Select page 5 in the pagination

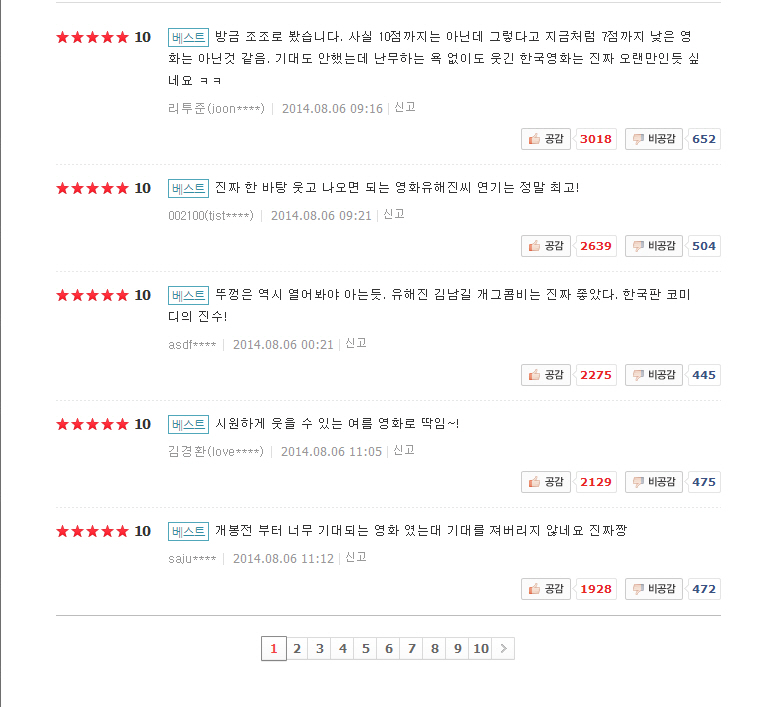(x=366, y=648)
